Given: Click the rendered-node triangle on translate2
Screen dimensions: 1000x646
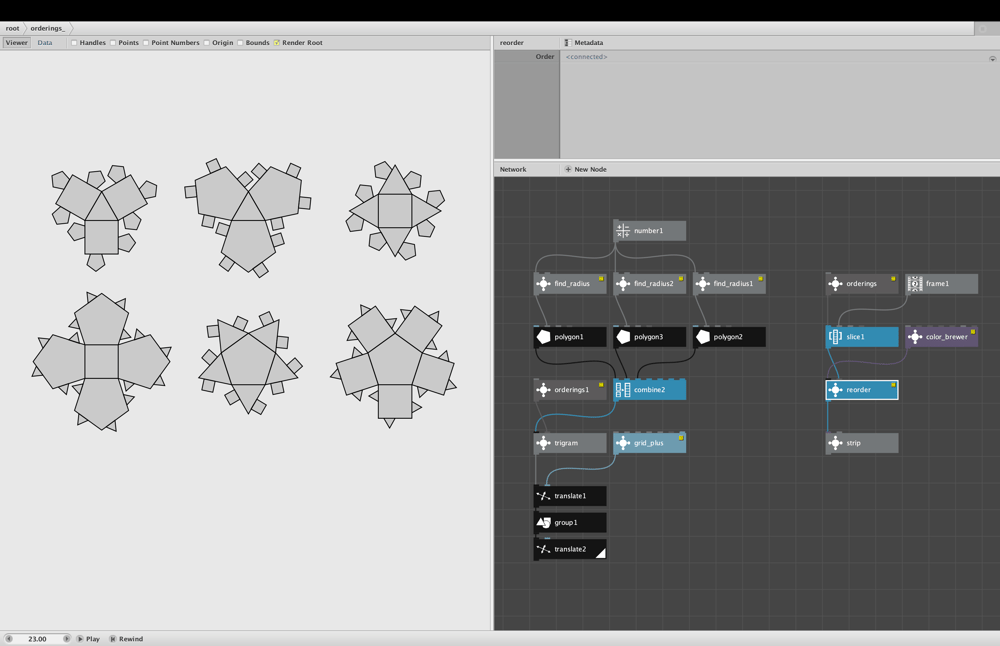Looking at the screenshot, I should (601, 554).
